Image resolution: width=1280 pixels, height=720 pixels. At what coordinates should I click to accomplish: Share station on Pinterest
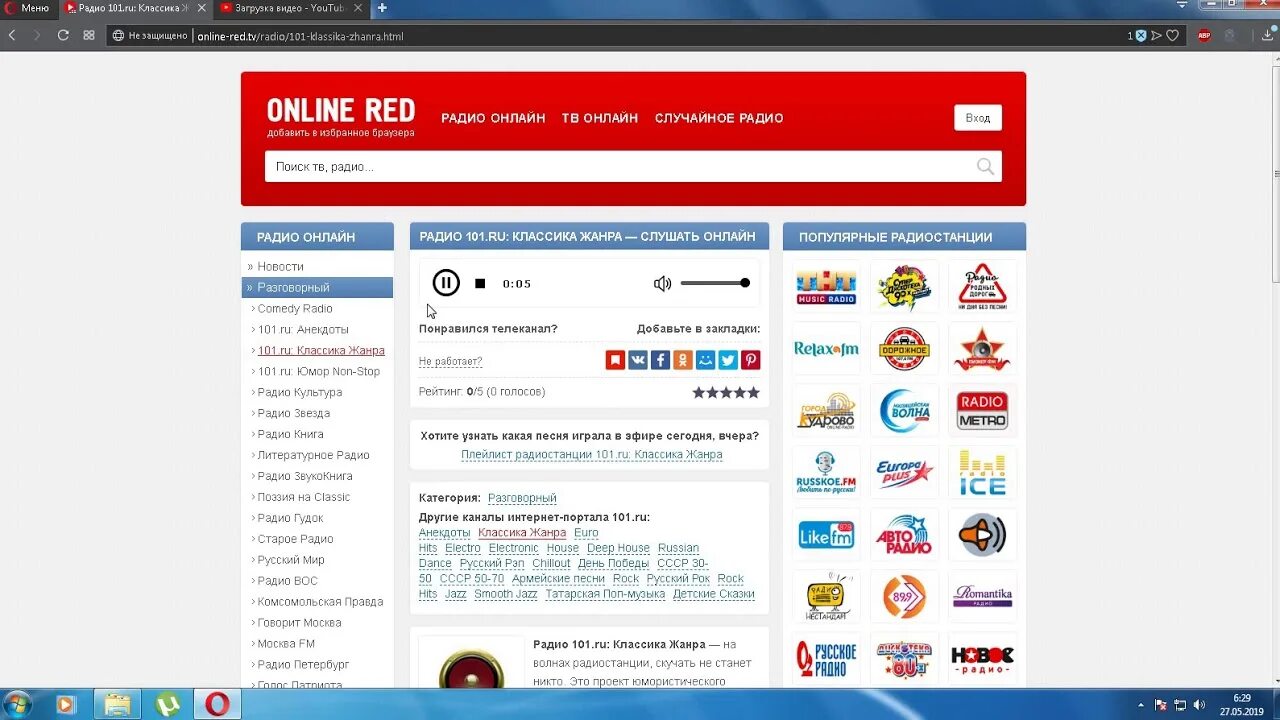(751, 360)
